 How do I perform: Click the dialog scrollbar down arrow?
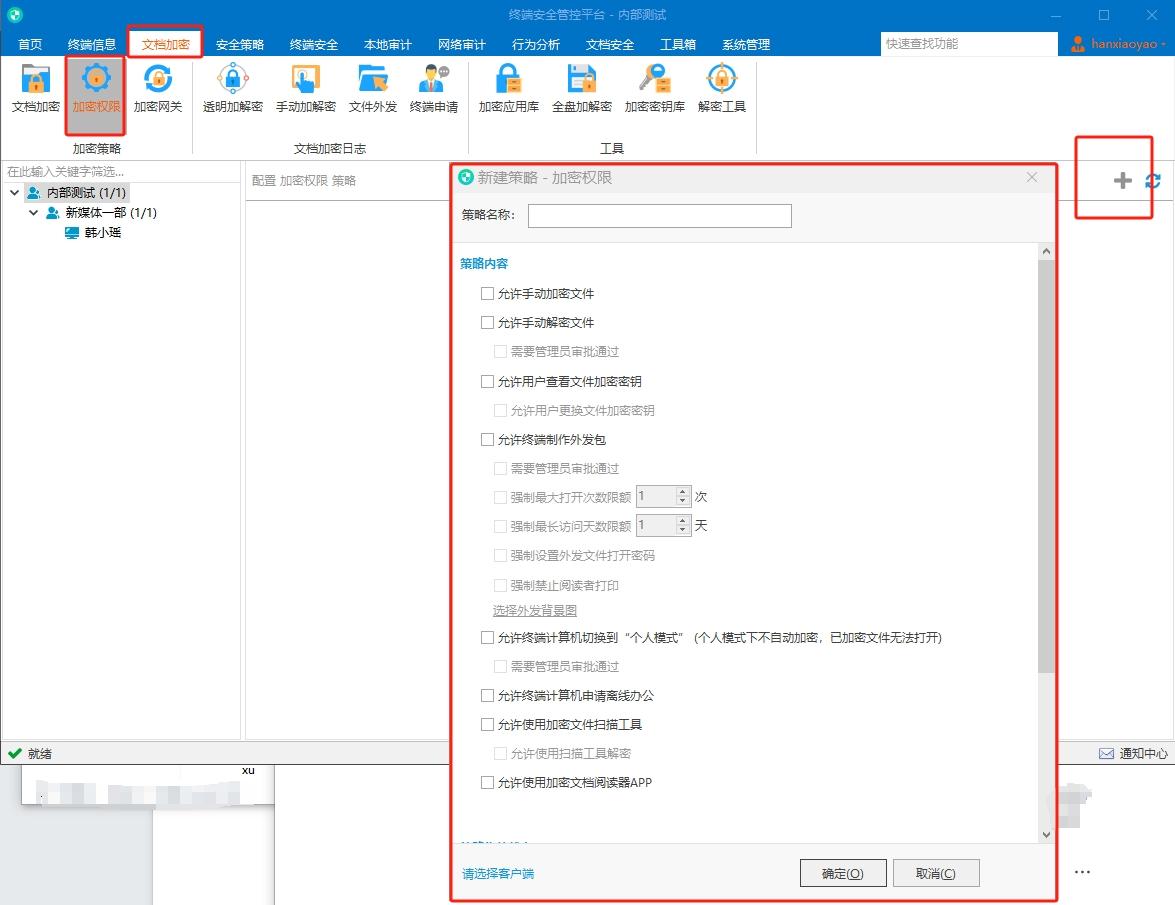(1046, 835)
